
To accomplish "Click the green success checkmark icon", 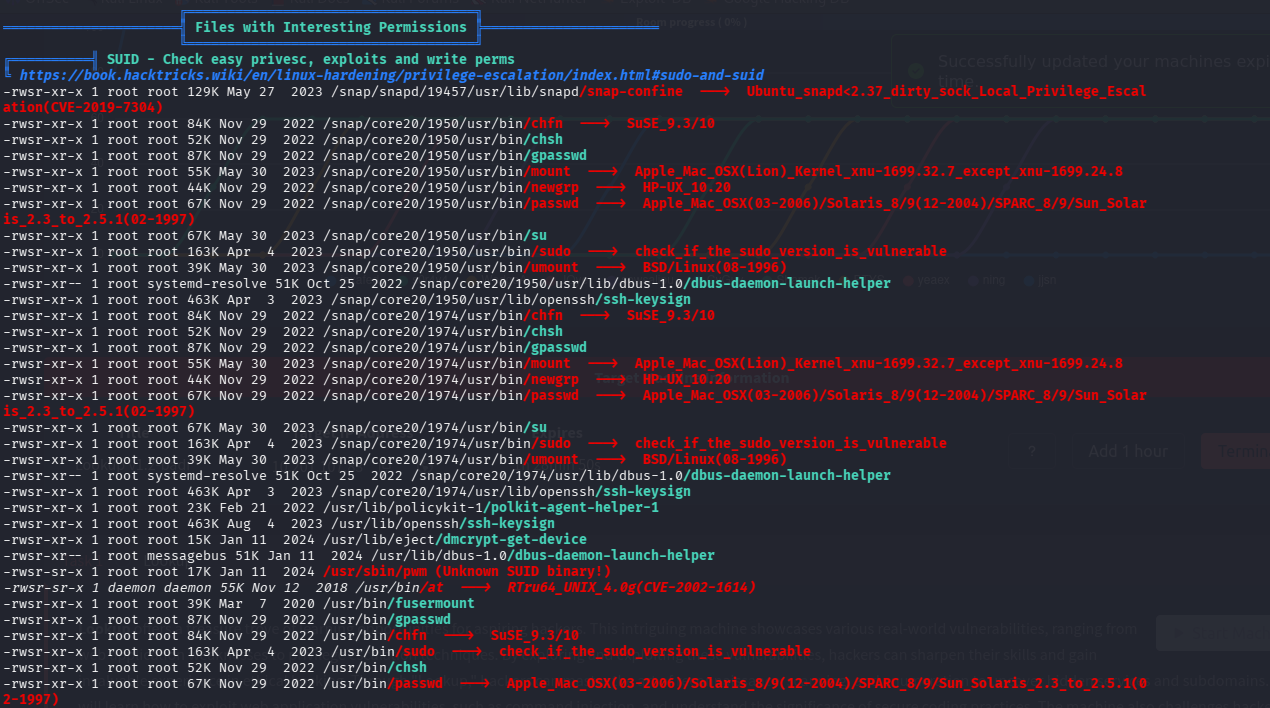I will click(914, 69).
